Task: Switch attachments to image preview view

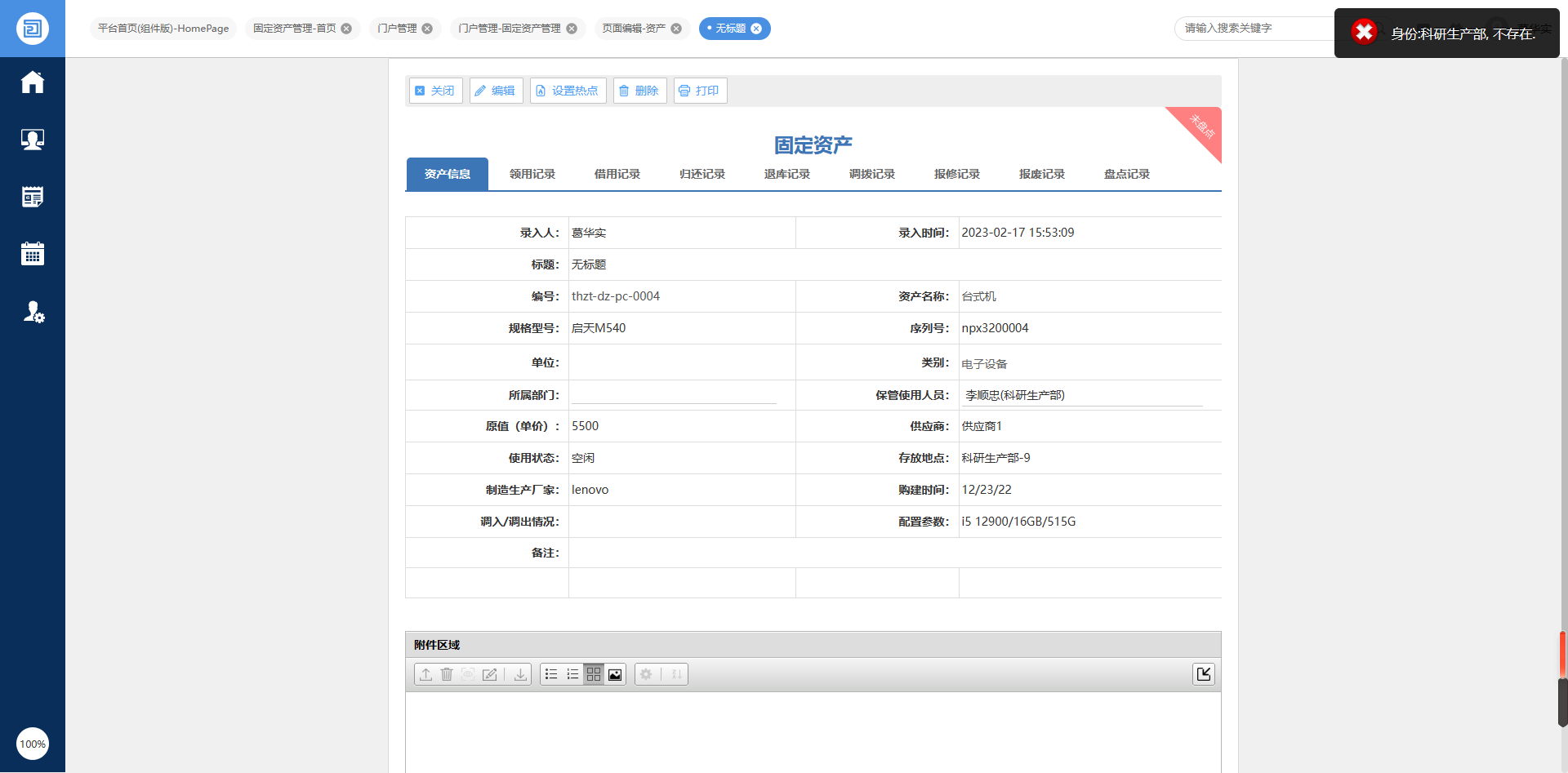Action: click(615, 674)
